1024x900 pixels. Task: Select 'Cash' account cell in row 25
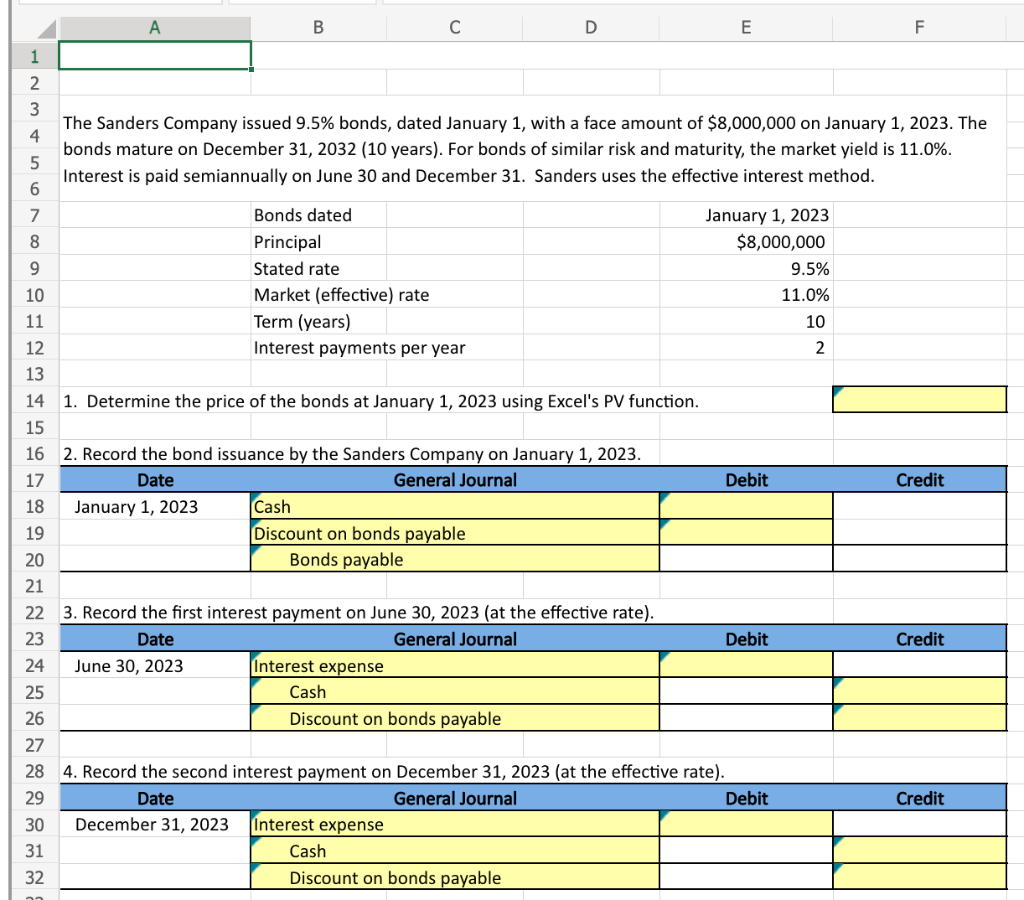[x=455, y=692]
